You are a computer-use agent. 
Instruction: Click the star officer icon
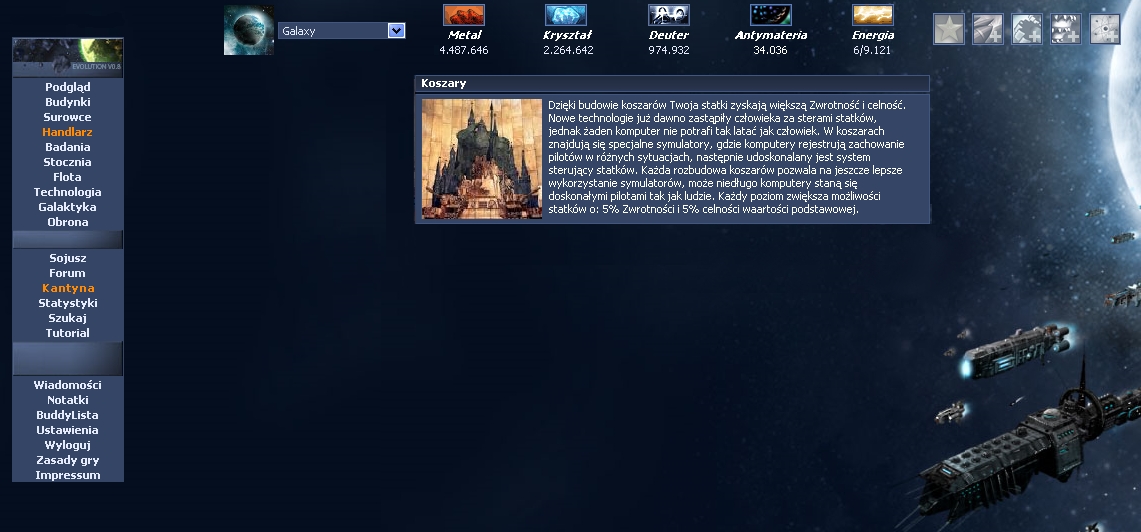pos(949,29)
